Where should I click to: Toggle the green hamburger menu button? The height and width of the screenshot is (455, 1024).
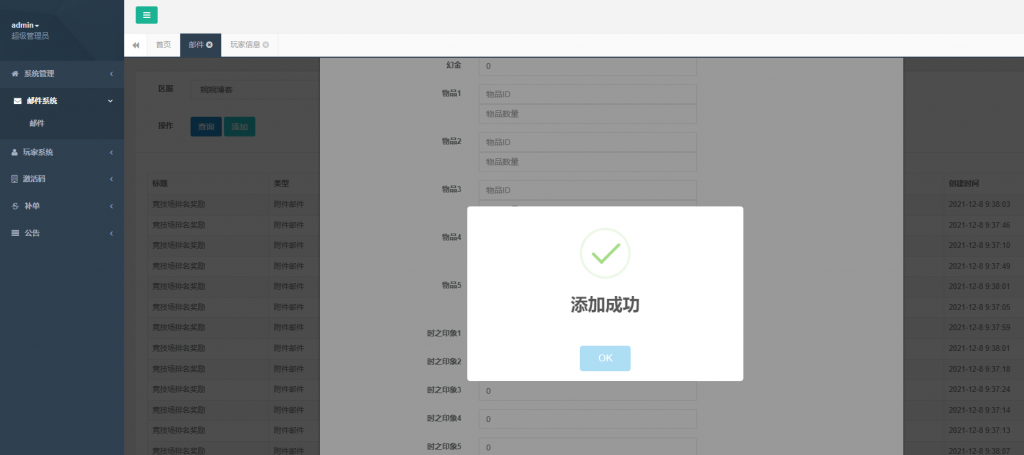tap(146, 15)
